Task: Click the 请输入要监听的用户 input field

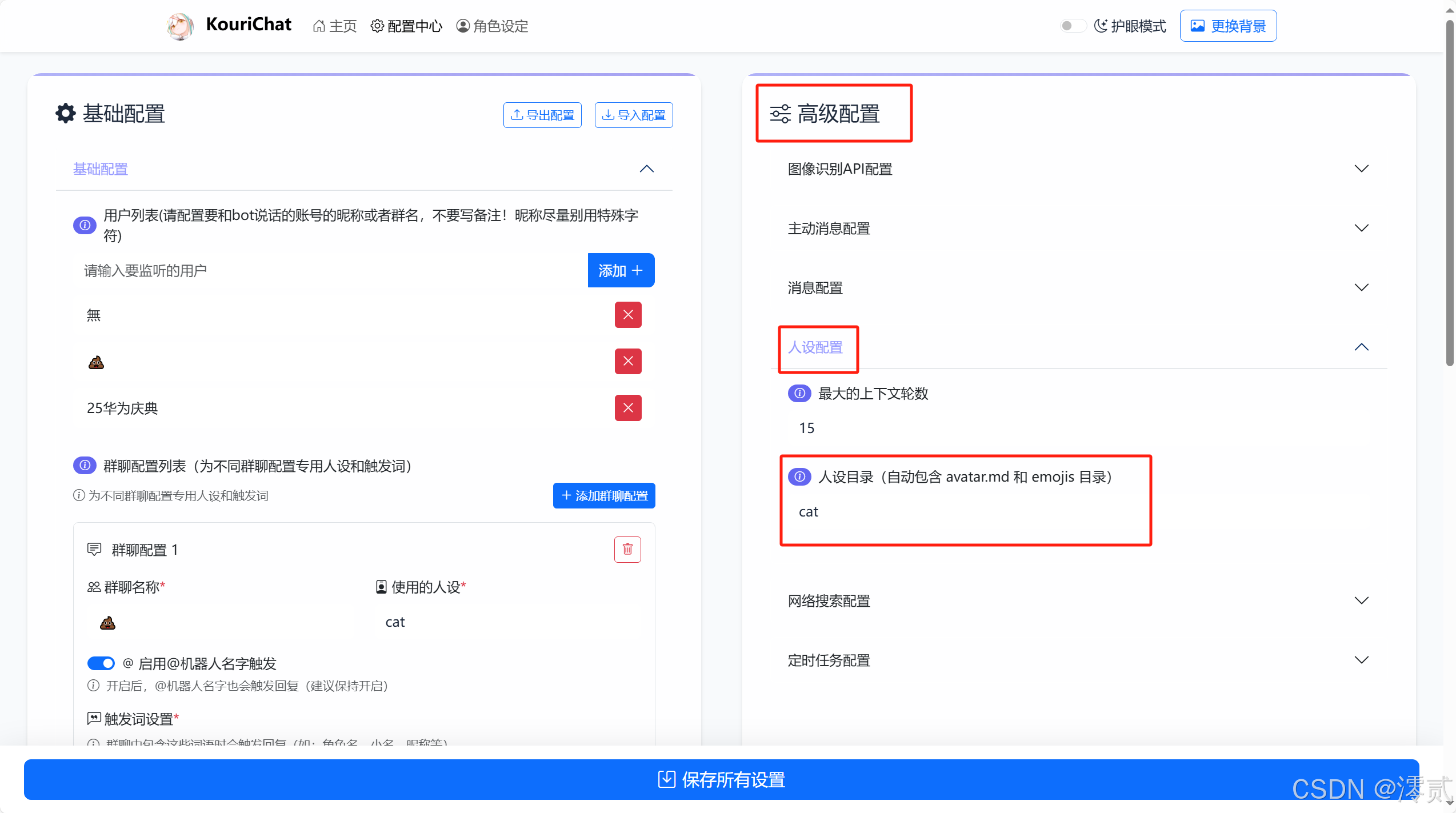Action: pyautogui.click(x=257, y=270)
